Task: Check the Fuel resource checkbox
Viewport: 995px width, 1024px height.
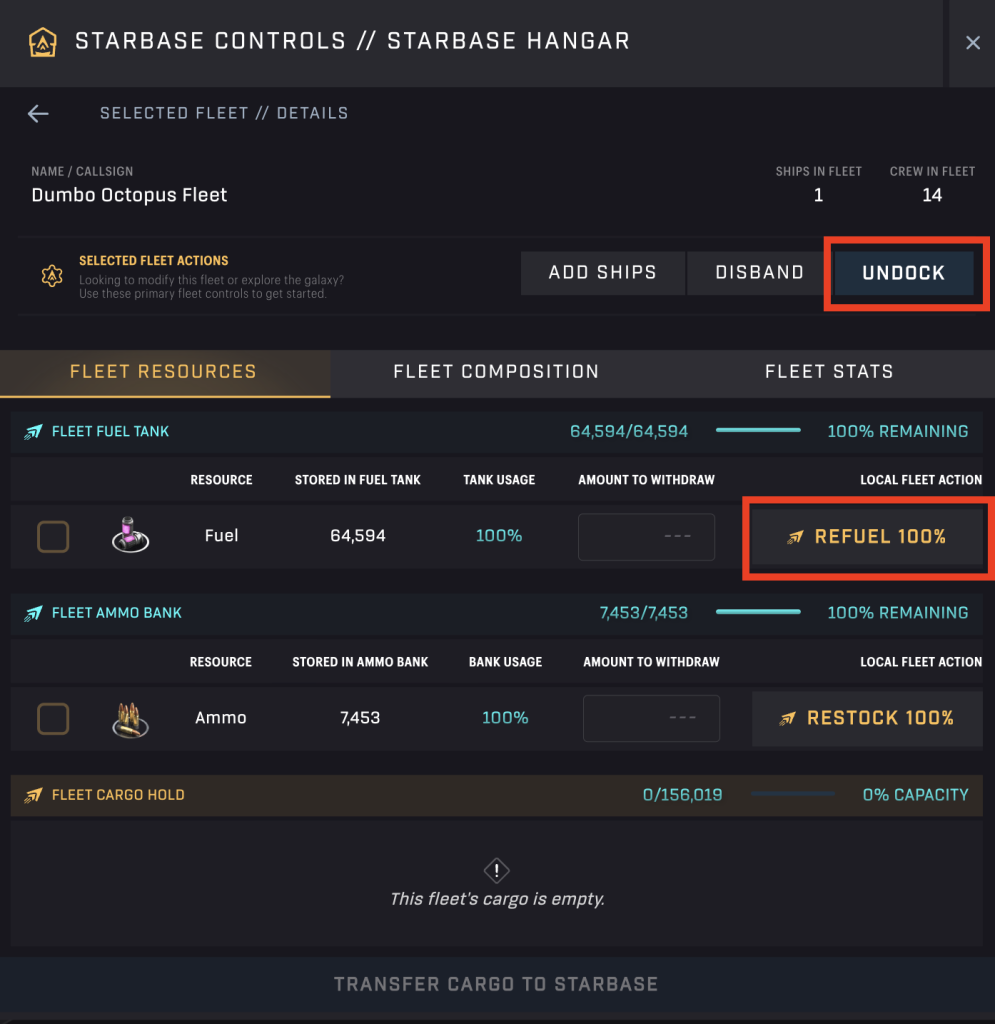Action: (x=53, y=537)
